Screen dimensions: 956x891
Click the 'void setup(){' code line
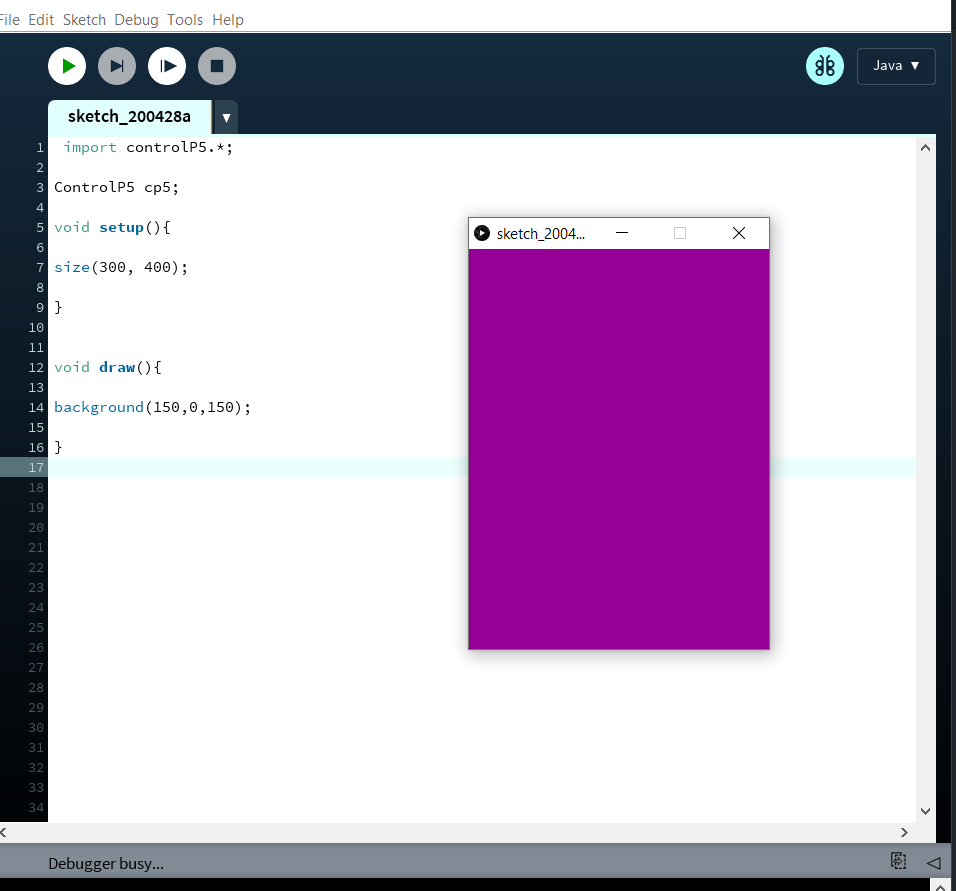tap(113, 227)
